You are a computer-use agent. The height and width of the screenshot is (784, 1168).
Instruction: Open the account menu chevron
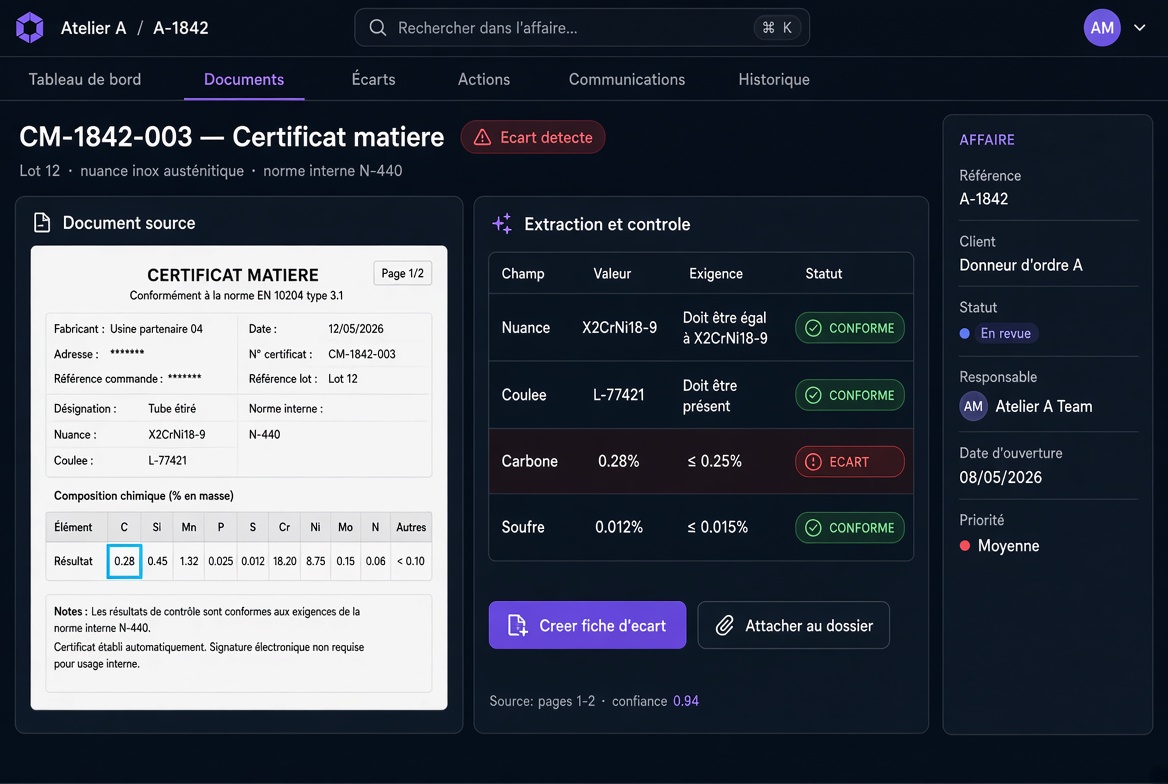(1140, 28)
